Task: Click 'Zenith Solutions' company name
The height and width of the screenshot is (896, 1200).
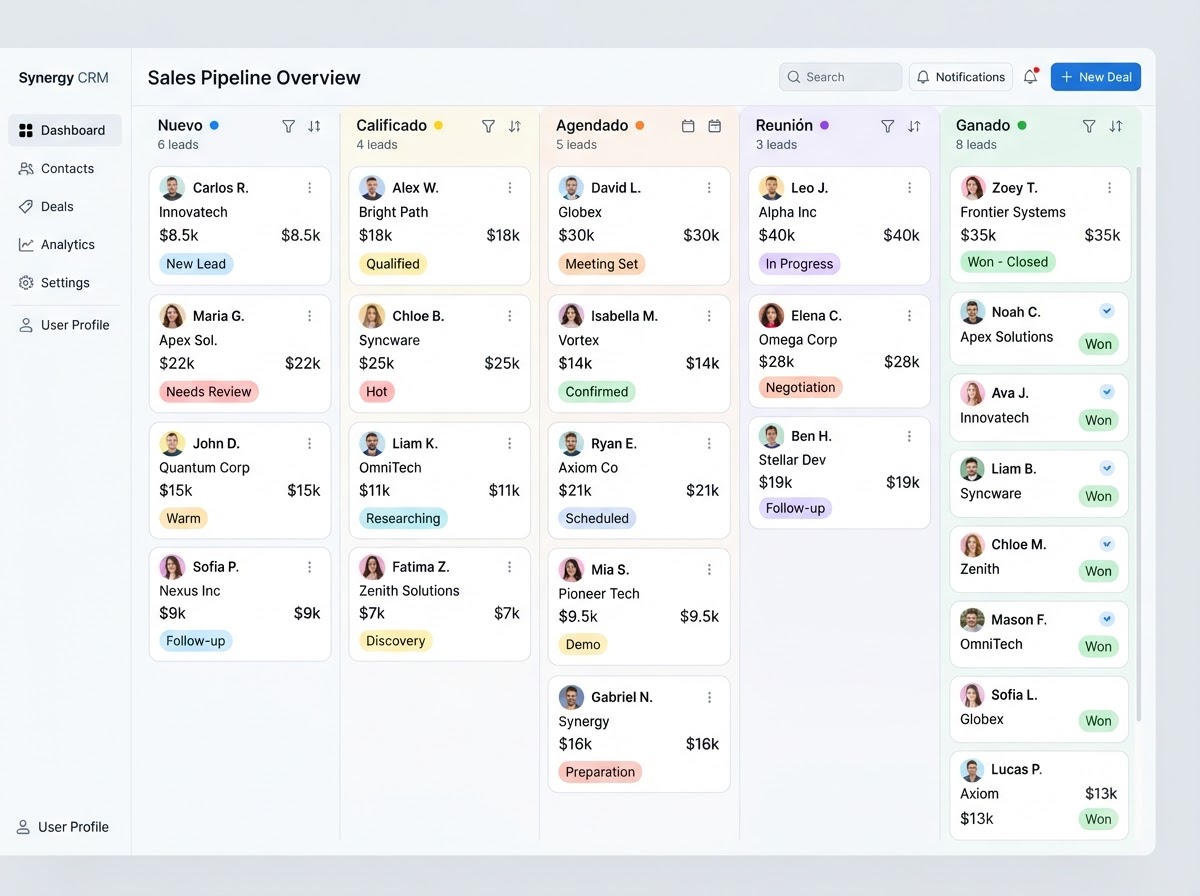Action: [x=409, y=591]
